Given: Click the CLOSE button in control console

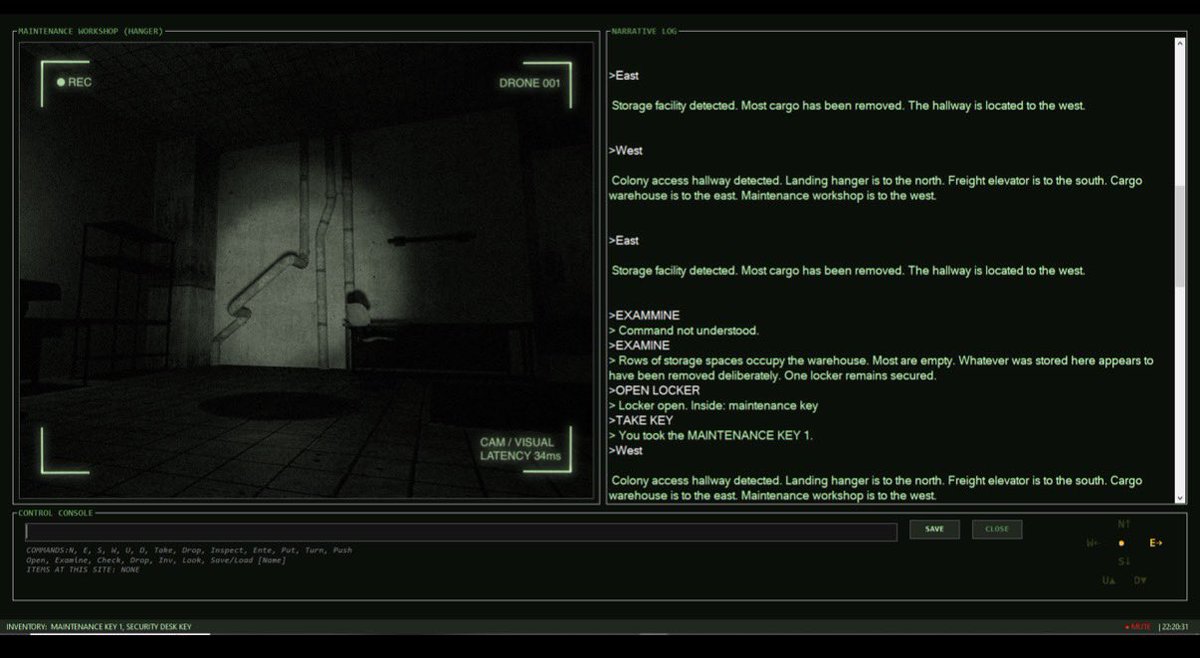Looking at the screenshot, I should pos(997,529).
